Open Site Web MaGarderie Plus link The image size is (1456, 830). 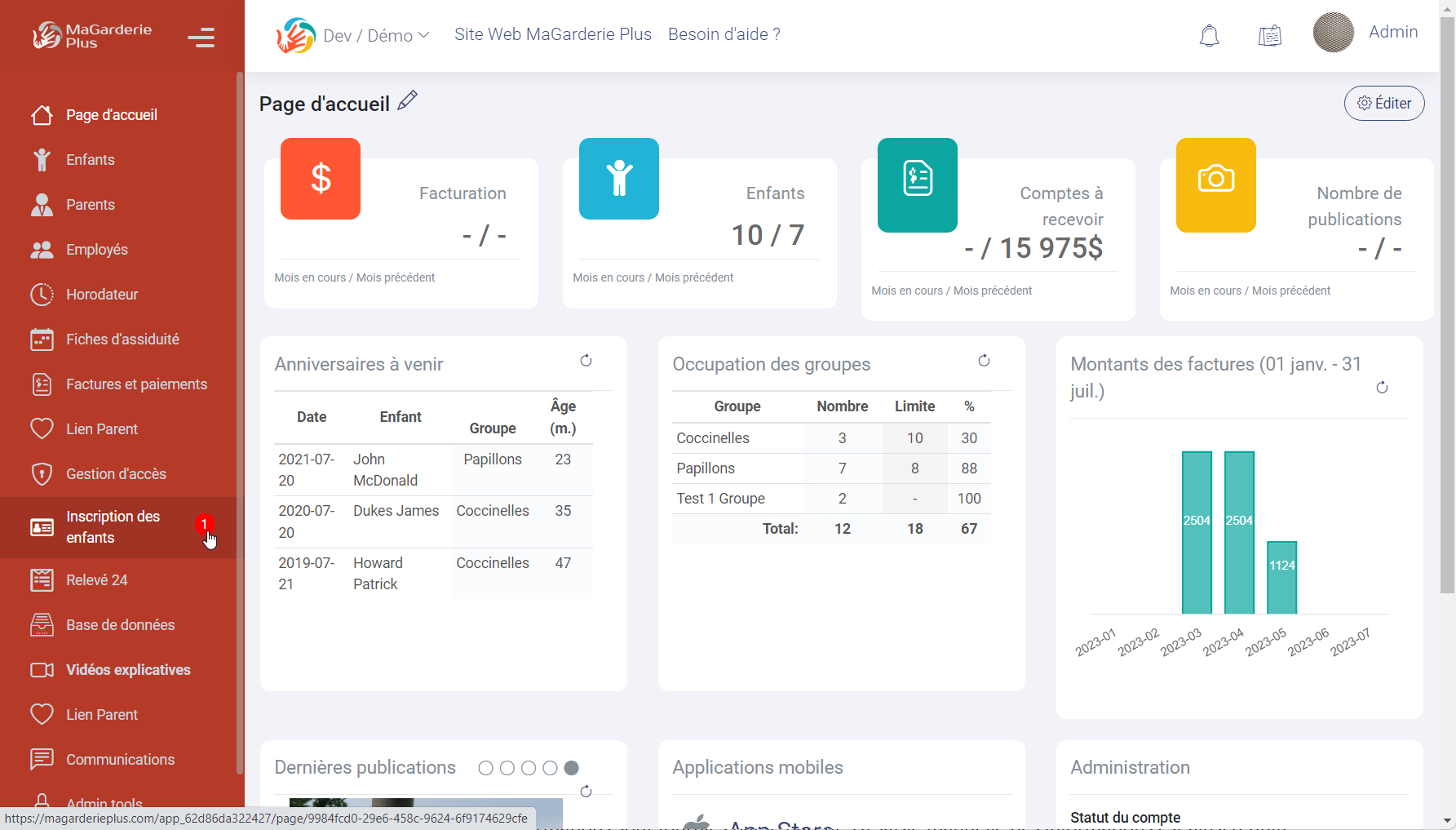[552, 34]
